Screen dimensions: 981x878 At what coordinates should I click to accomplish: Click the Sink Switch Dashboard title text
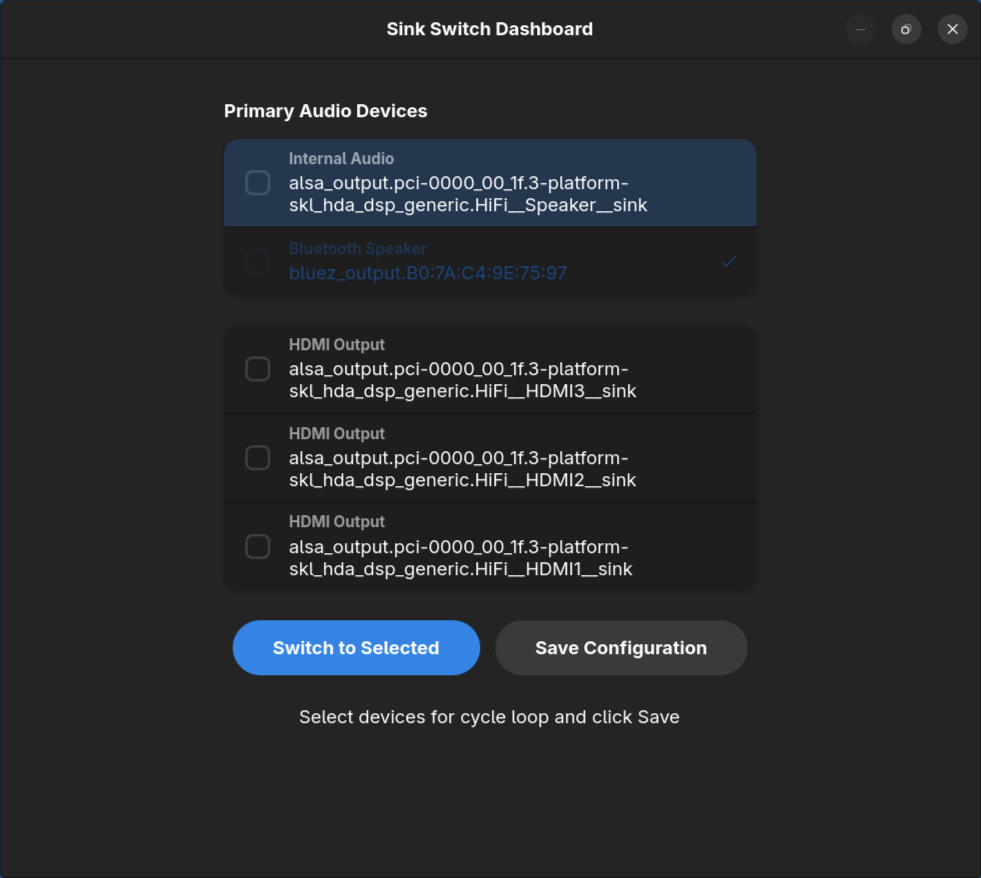coord(489,29)
